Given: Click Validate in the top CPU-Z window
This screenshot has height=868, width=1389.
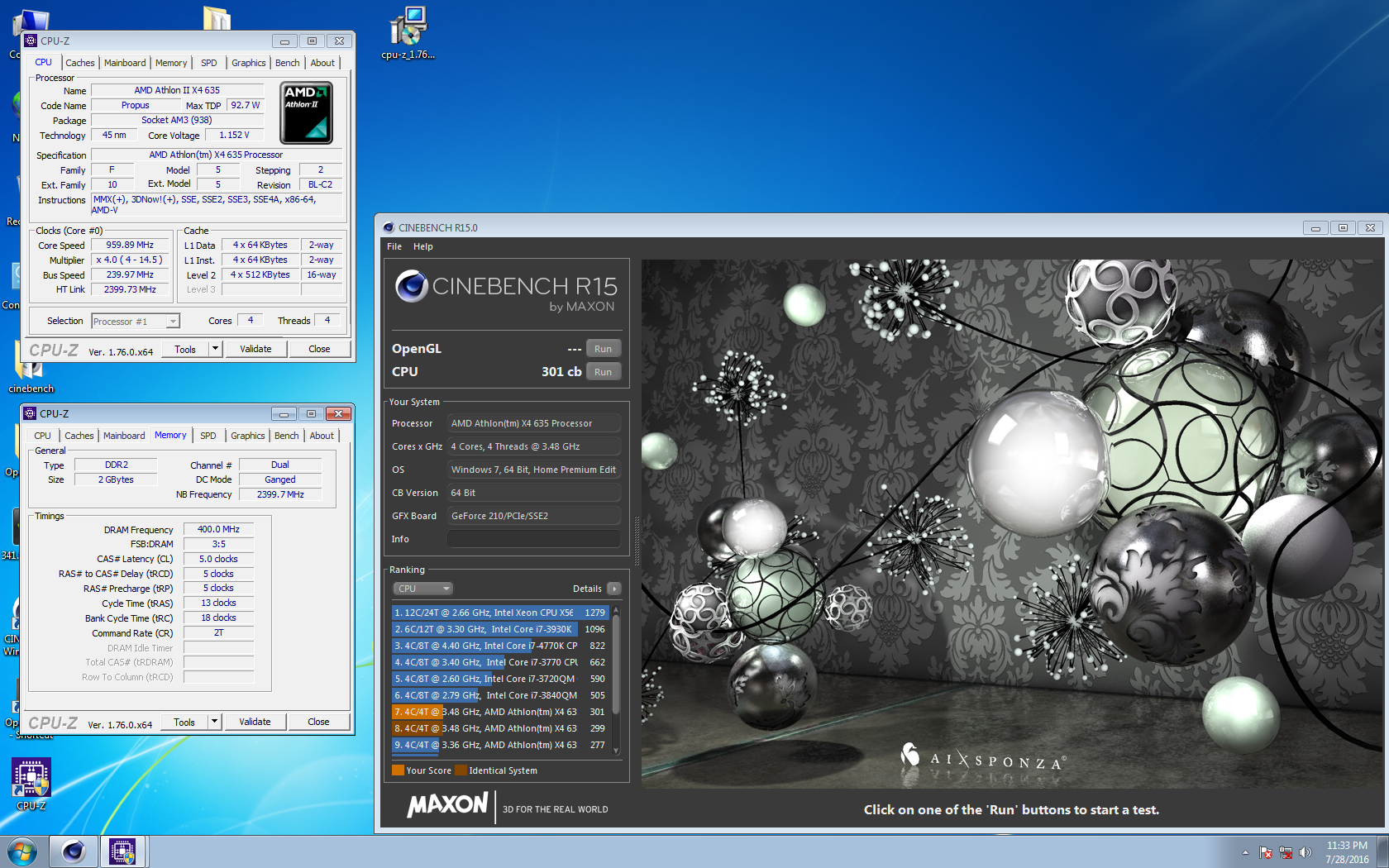Looking at the screenshot, I should click(255, 349).
